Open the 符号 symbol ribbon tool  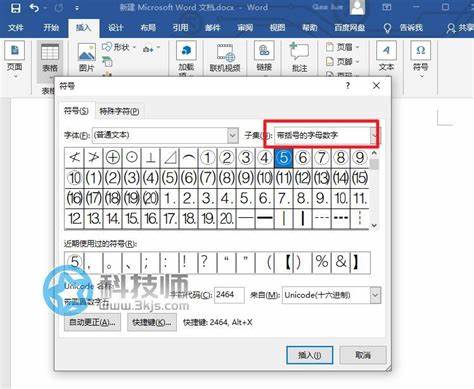tap(421, 58)
